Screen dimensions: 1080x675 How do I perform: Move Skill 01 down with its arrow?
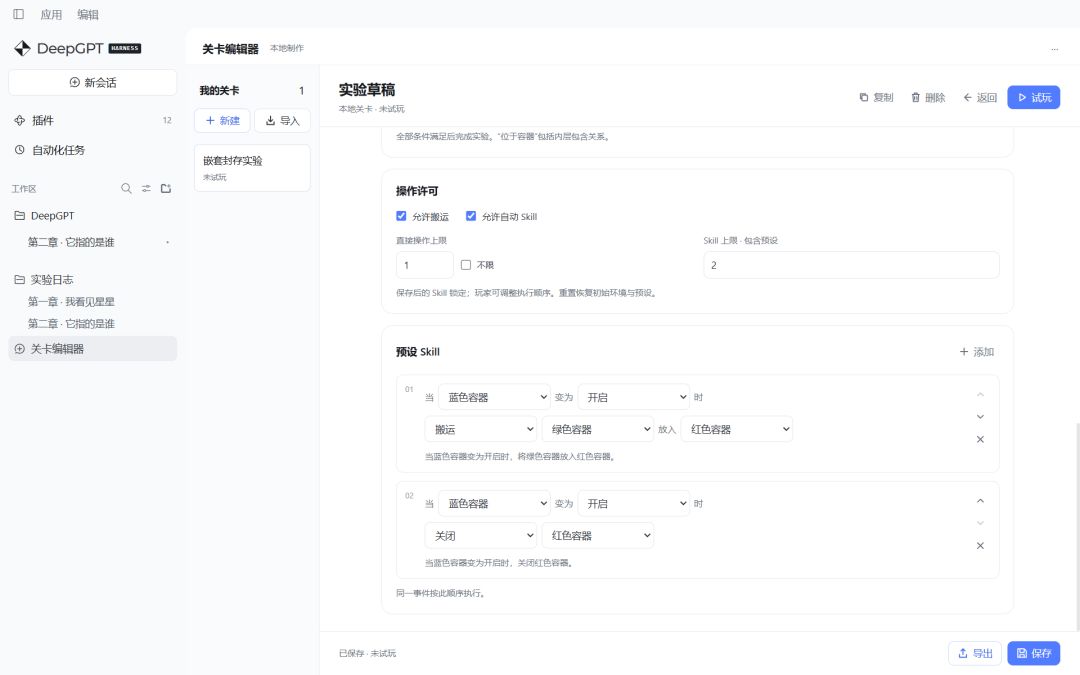coord(980,417)
